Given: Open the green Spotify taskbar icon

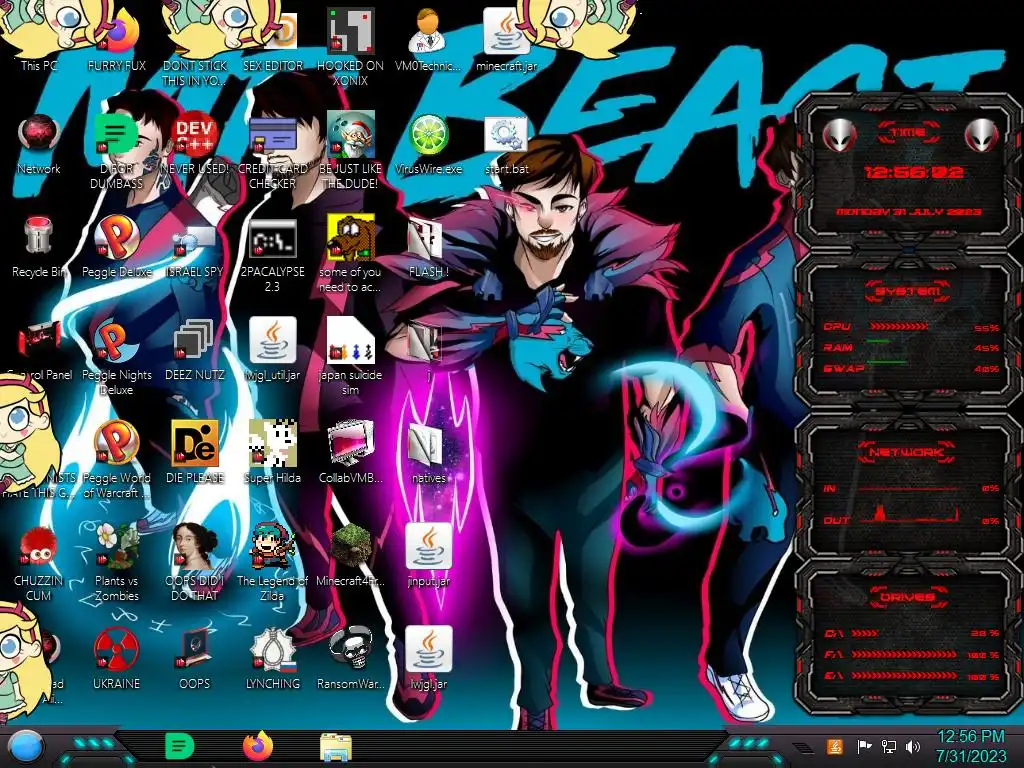Looking at the screenshot, I should (x=179, y=746).
